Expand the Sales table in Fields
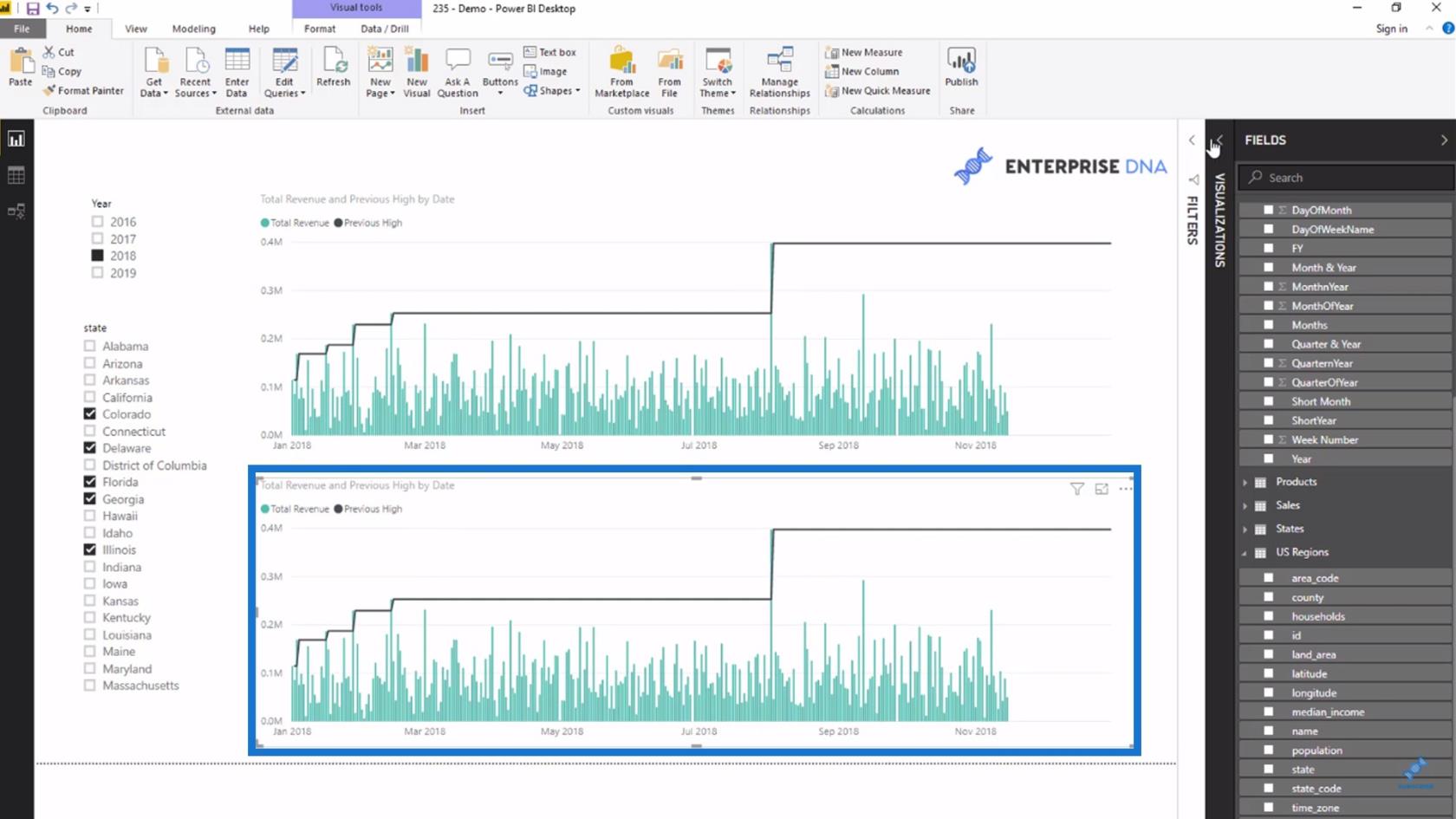 [1245, 505]
